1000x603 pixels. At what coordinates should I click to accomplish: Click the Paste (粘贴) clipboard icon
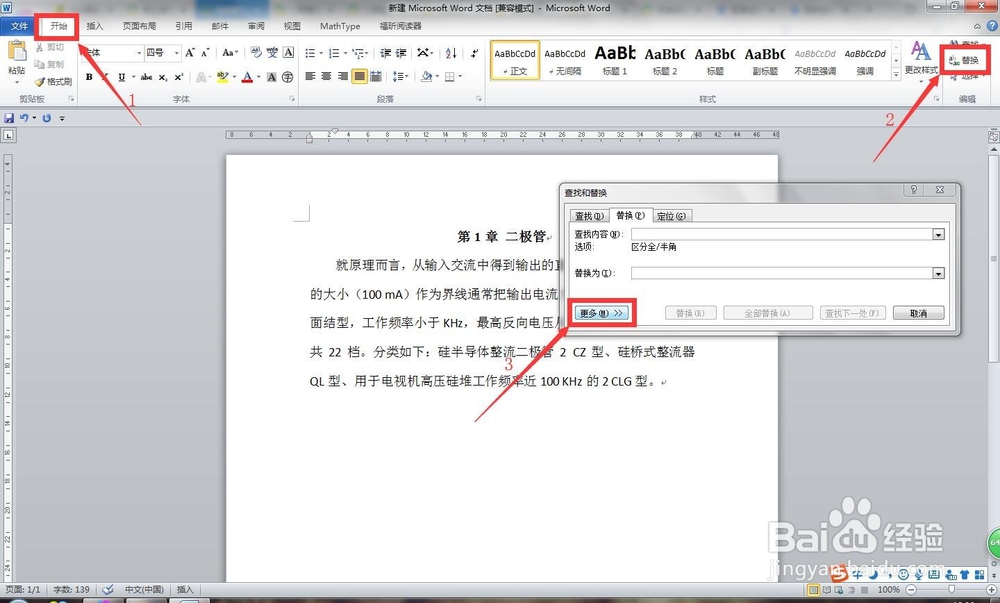tap(17, 52)
